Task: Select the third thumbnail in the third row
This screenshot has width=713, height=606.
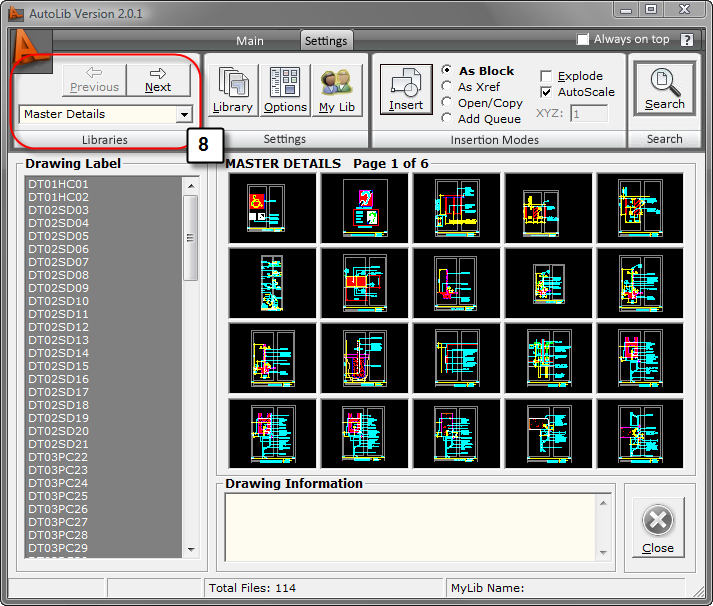Action: click(457, 358)
